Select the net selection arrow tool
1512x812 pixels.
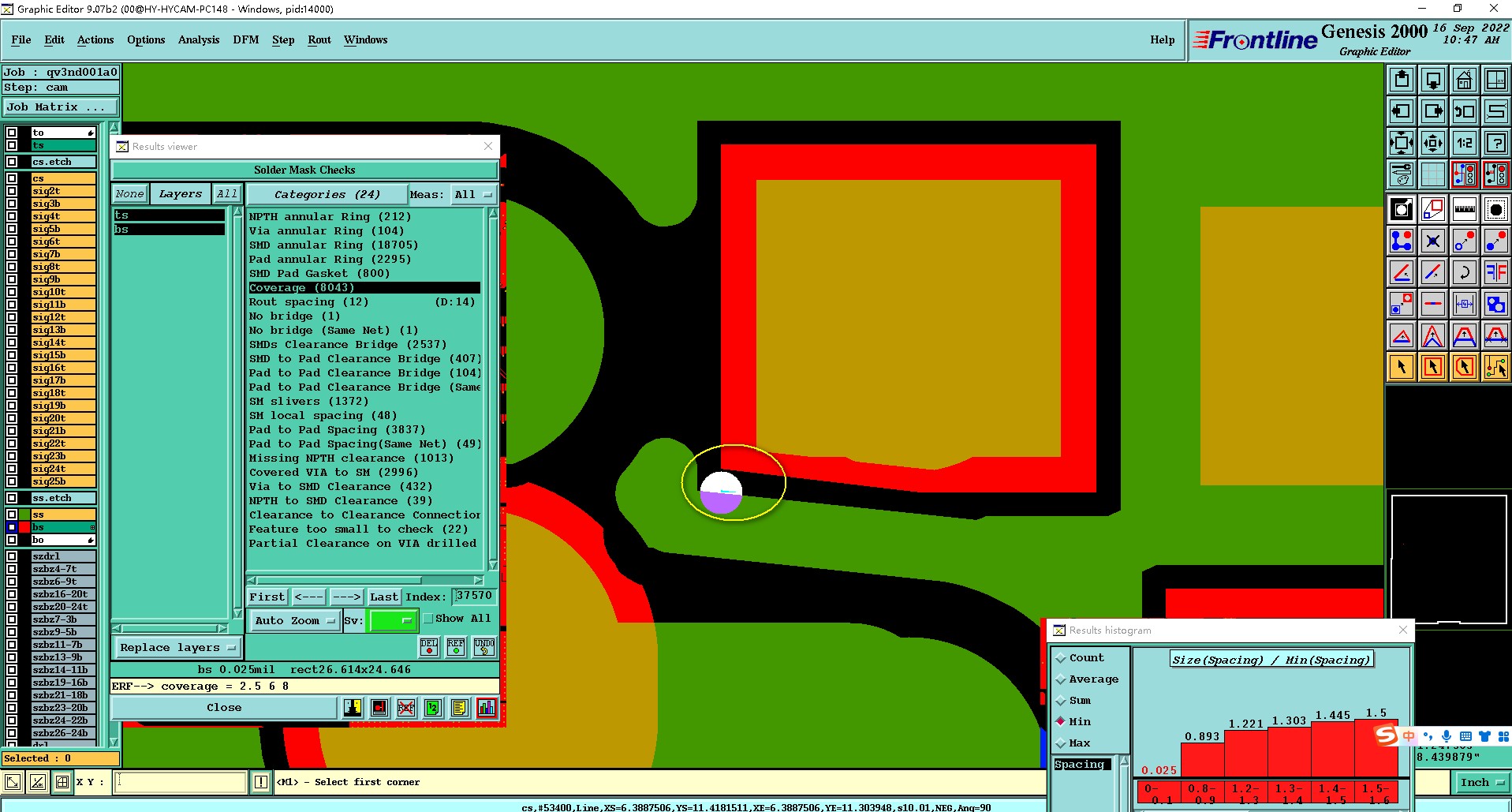click(1496, 367)
